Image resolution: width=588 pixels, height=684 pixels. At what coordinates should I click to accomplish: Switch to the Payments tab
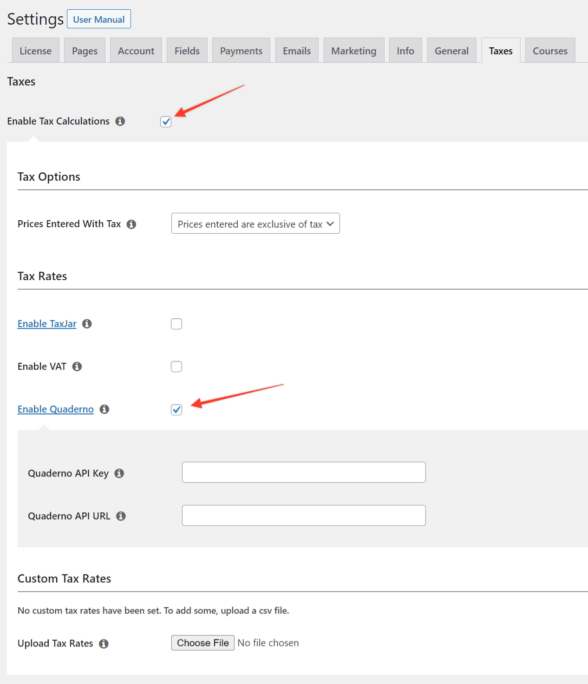[x=241, y=51]
